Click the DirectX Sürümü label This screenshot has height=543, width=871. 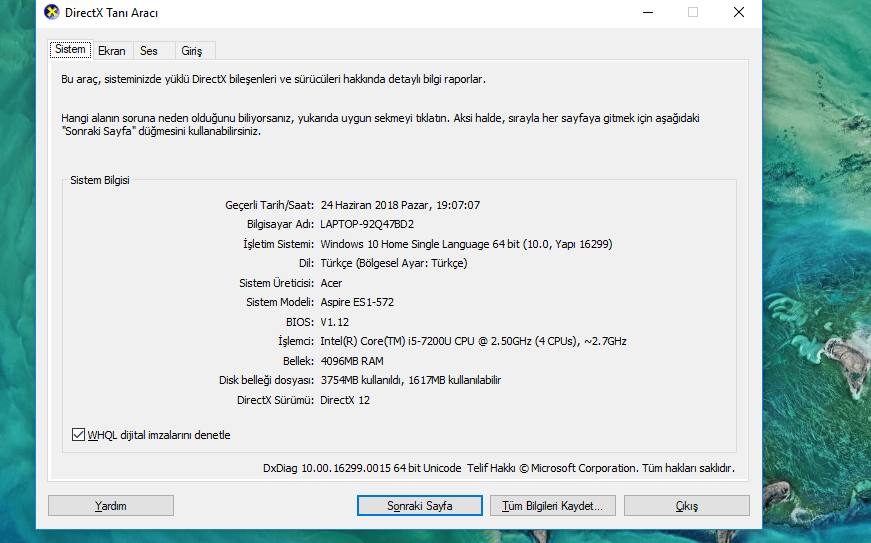[276, 400]
